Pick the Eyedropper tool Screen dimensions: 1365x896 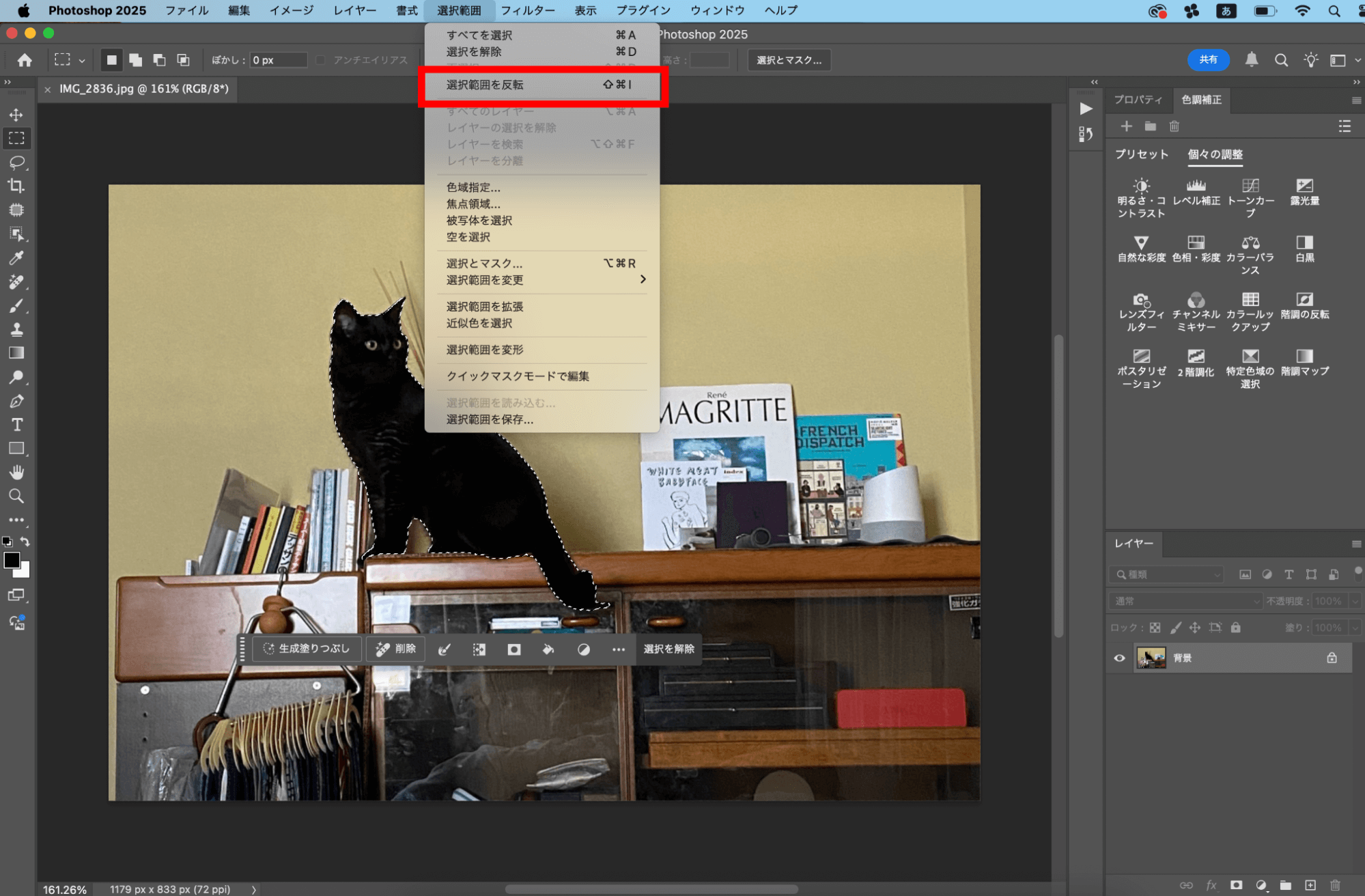[x=16, y=258]
